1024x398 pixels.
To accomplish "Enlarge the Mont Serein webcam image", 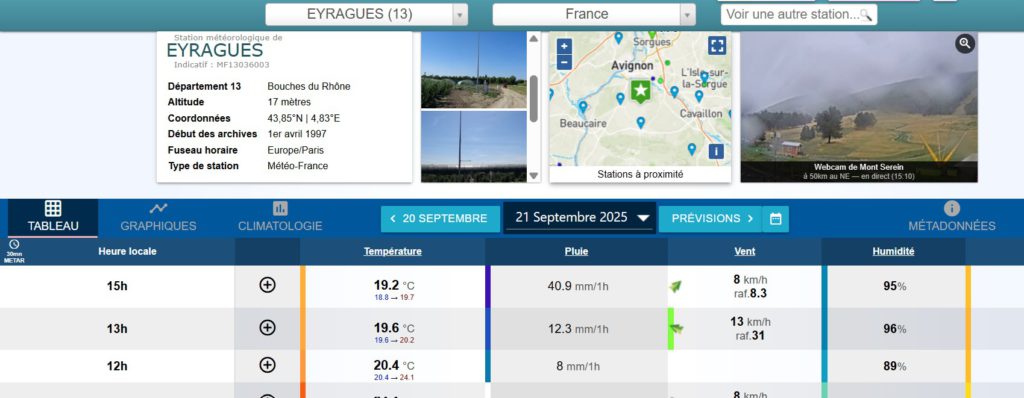I will pos(965,44).
